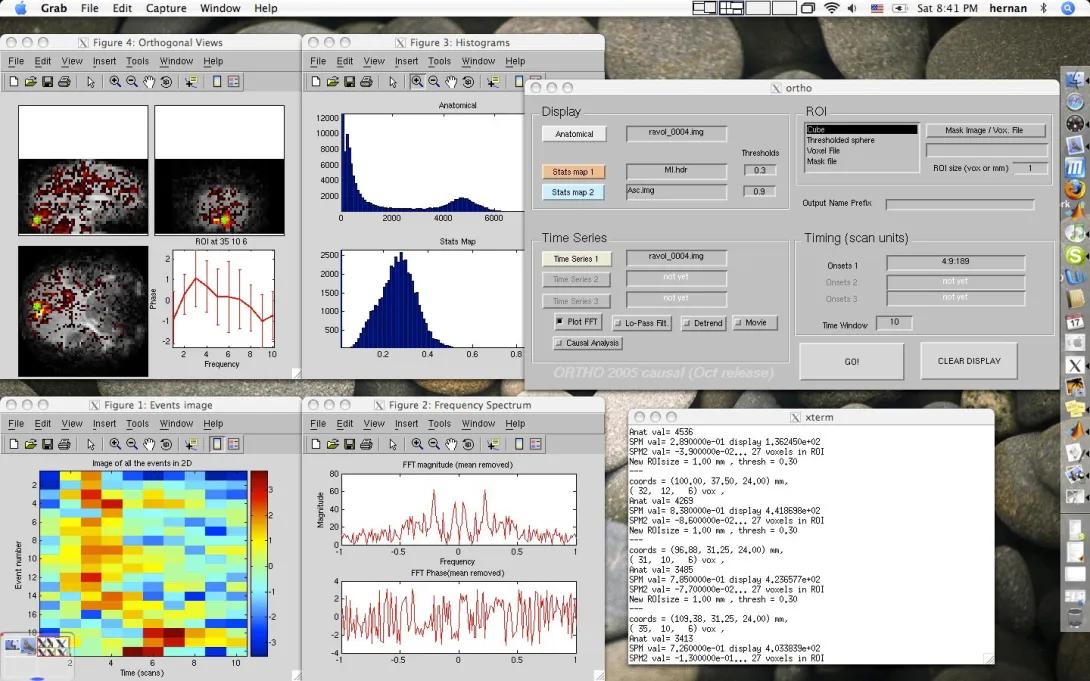The width and height of the screenshot is (1090, 681).
Task: Select Zoom Out tool in Figure 4 toolbar
Action: click(132, 82)
